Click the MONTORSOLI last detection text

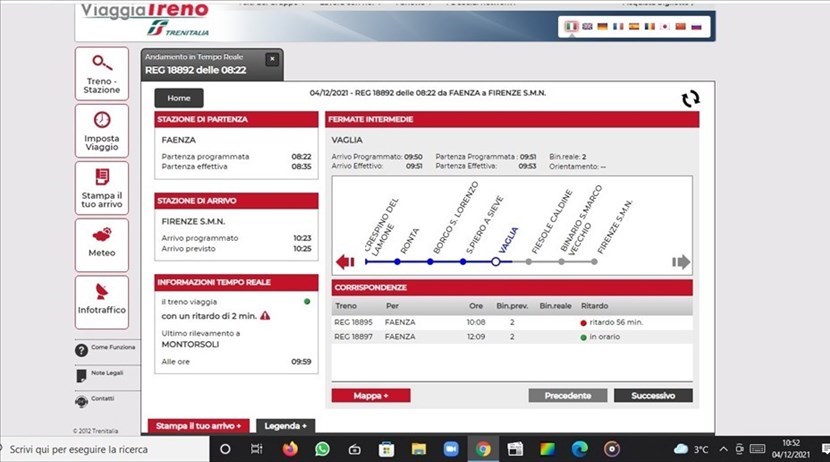point(190,344)
